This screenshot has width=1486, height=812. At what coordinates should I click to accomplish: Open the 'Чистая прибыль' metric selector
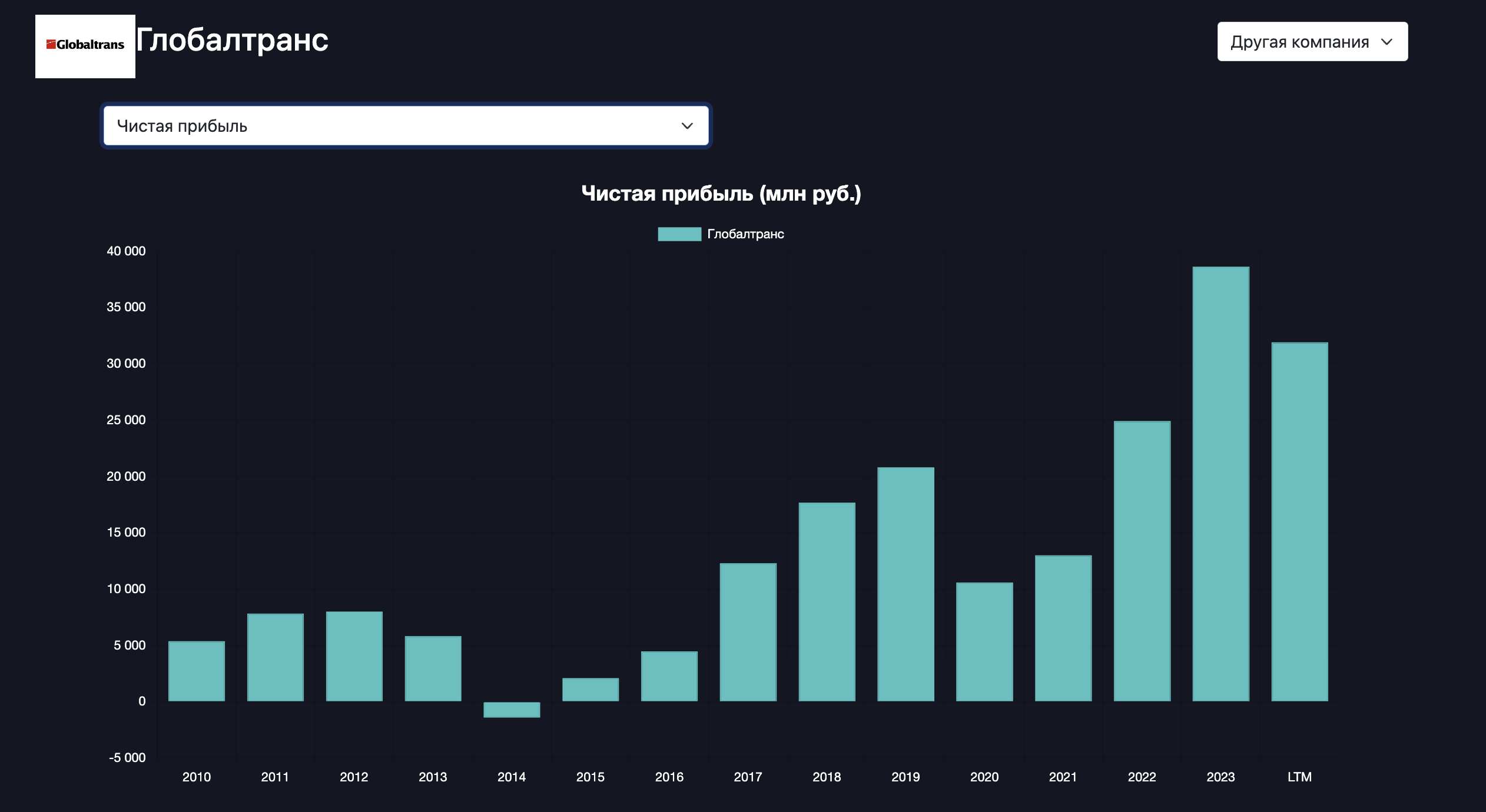[x=406, y=126]
